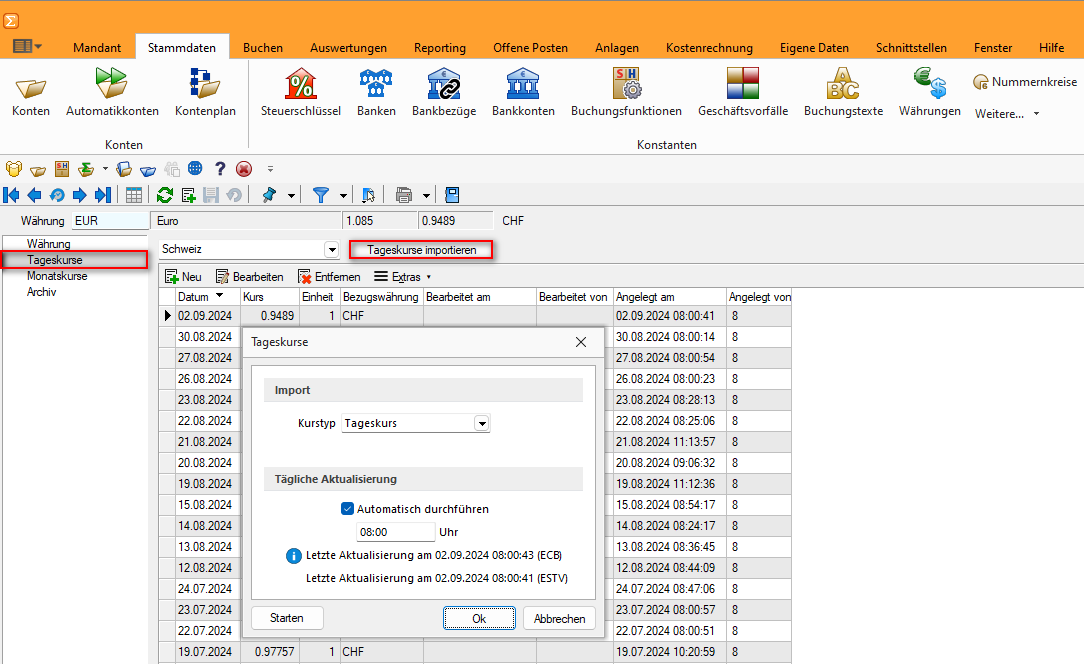
Task: Click the red circle X quick-access icon
Action: 243,169
